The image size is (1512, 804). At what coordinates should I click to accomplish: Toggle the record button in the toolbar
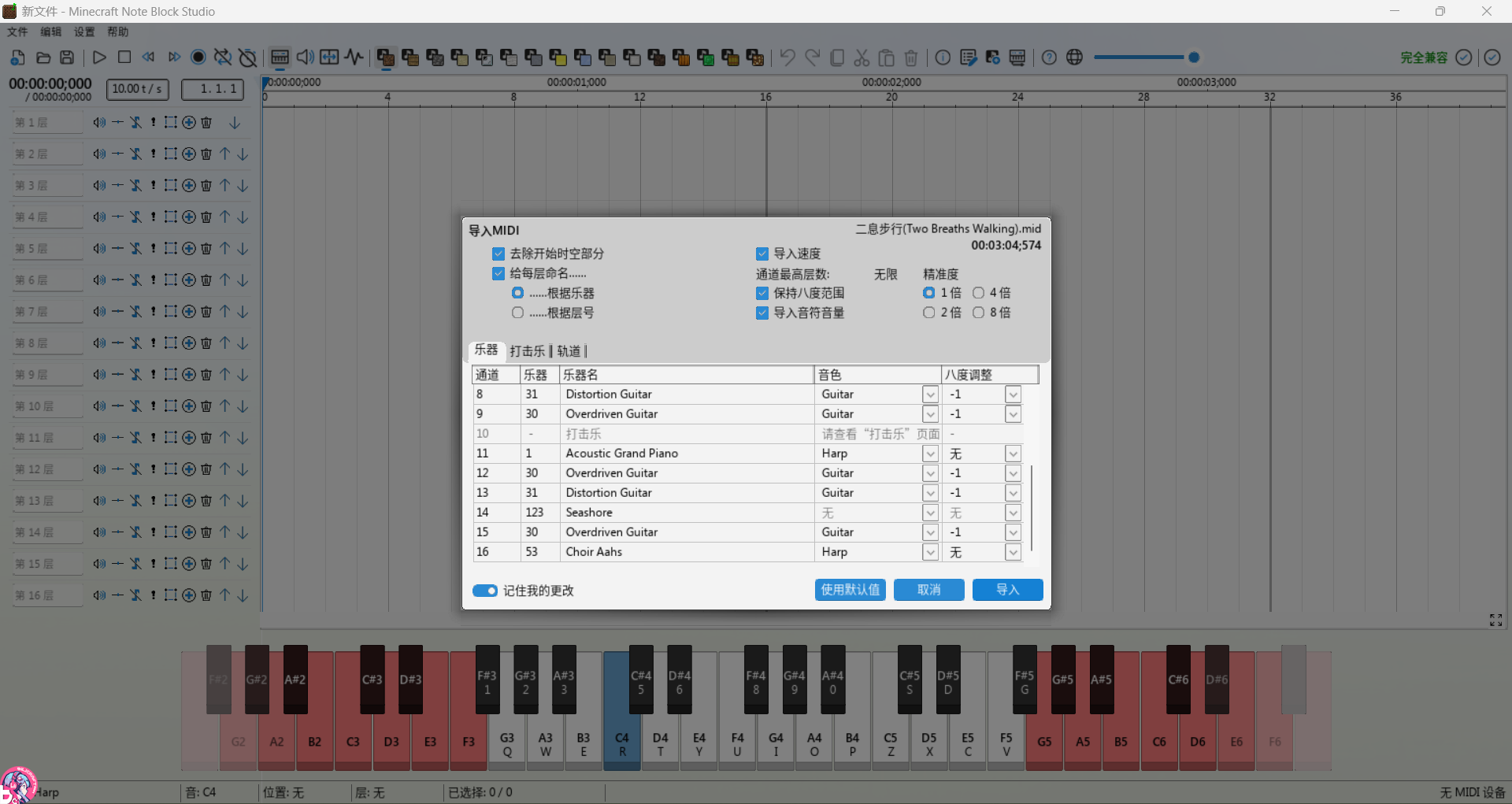click(198, 57)
